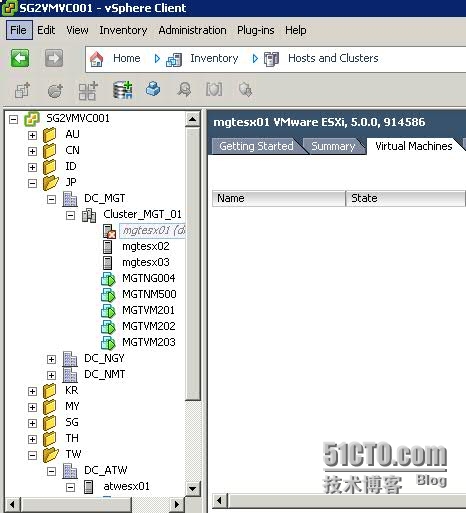
Task: Click the last grayed toolbar icon
Action: point(245,90)
